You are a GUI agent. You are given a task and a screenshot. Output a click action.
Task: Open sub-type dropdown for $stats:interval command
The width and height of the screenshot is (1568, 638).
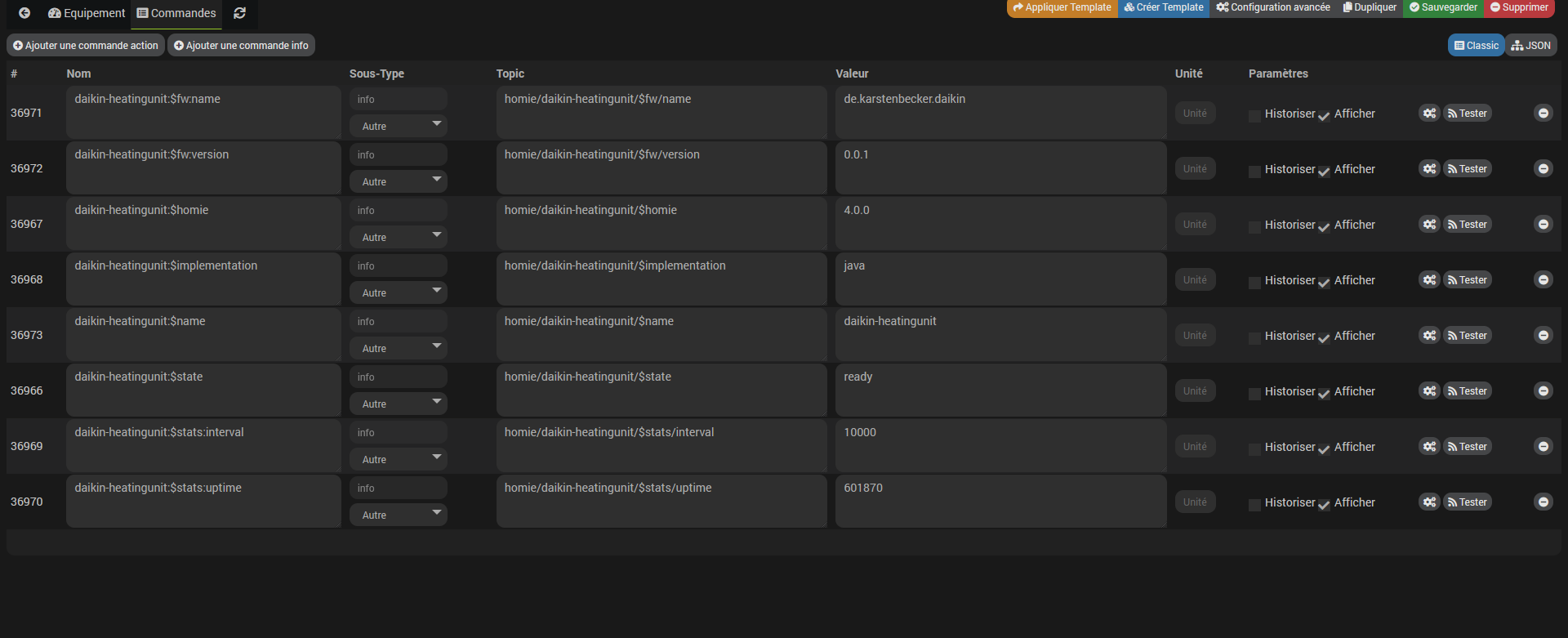click(399, 459)
